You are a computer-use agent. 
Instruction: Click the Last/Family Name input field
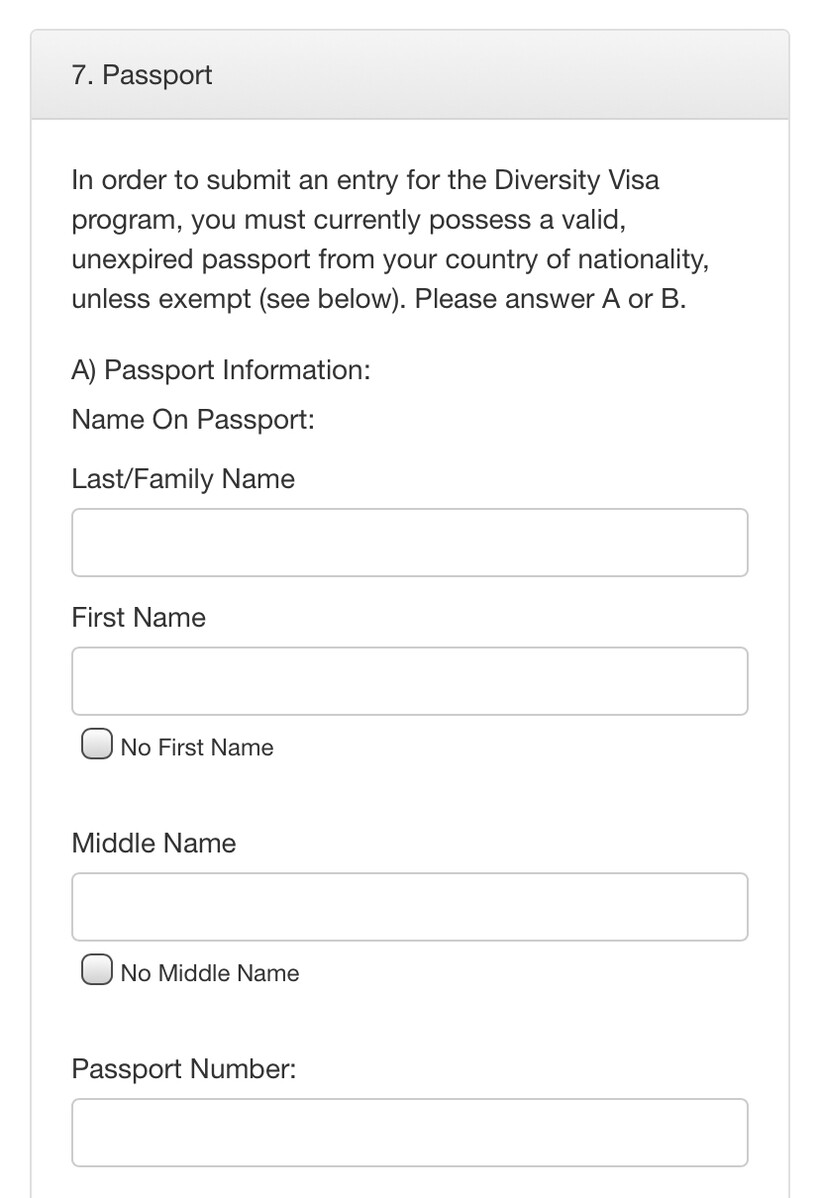[x=409, y=543]
